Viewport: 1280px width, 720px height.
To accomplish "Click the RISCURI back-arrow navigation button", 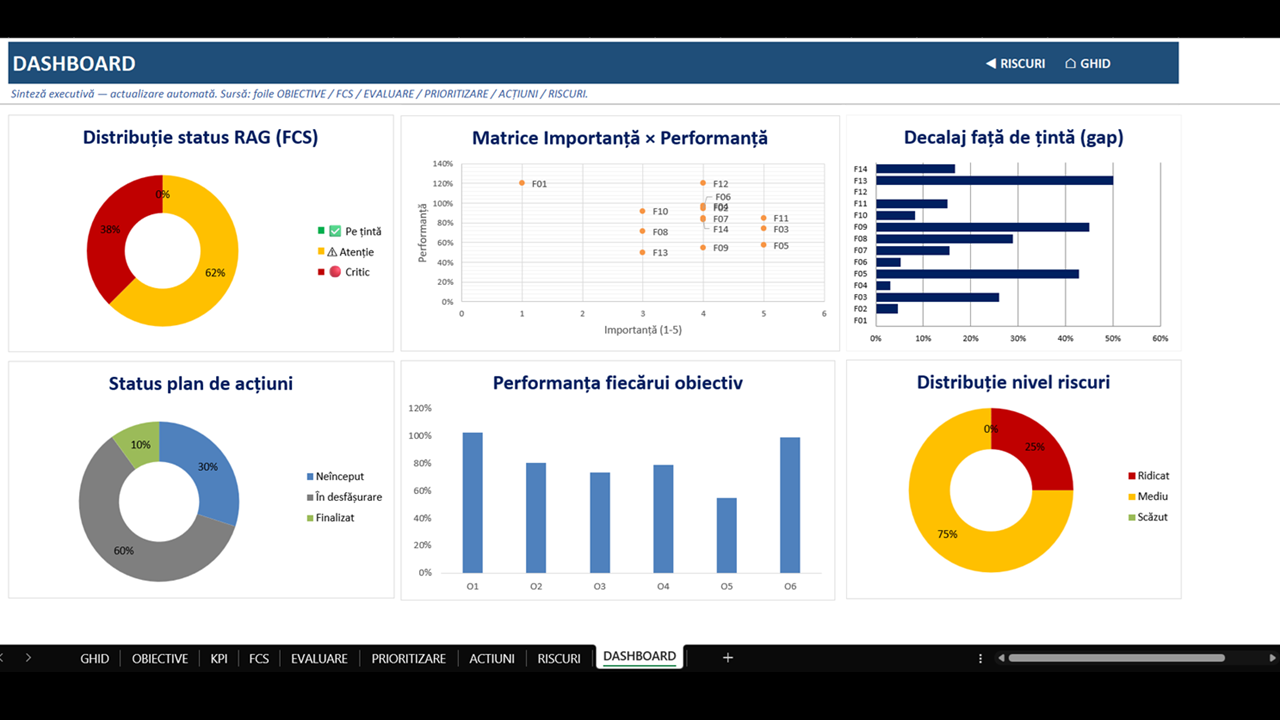I will pos(1015,63).
